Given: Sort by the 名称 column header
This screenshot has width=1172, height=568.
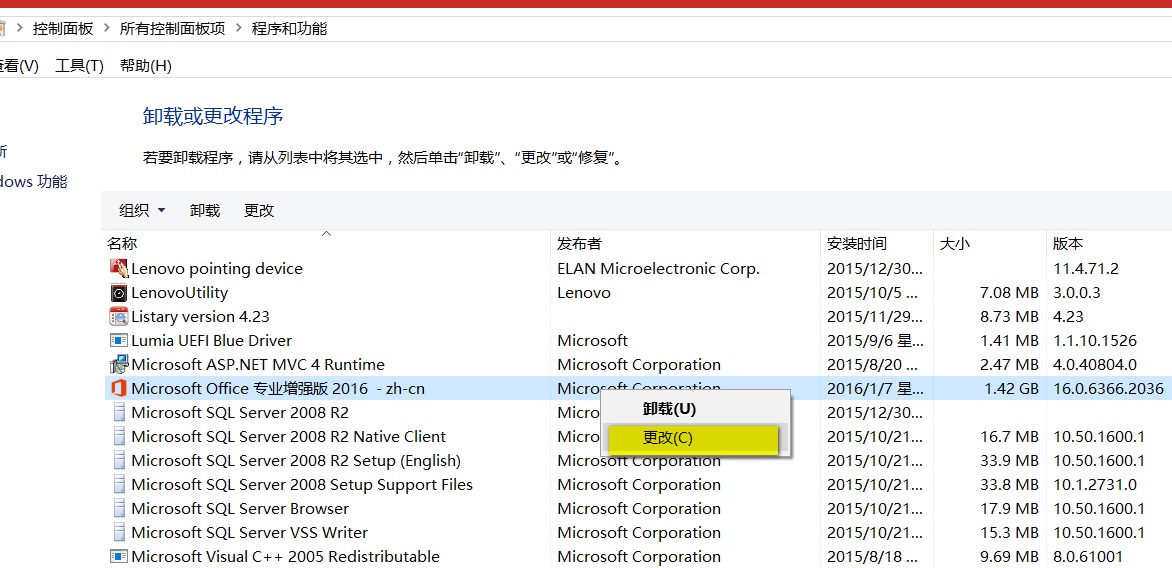Looking at the screenshot, I should point(326,243).
